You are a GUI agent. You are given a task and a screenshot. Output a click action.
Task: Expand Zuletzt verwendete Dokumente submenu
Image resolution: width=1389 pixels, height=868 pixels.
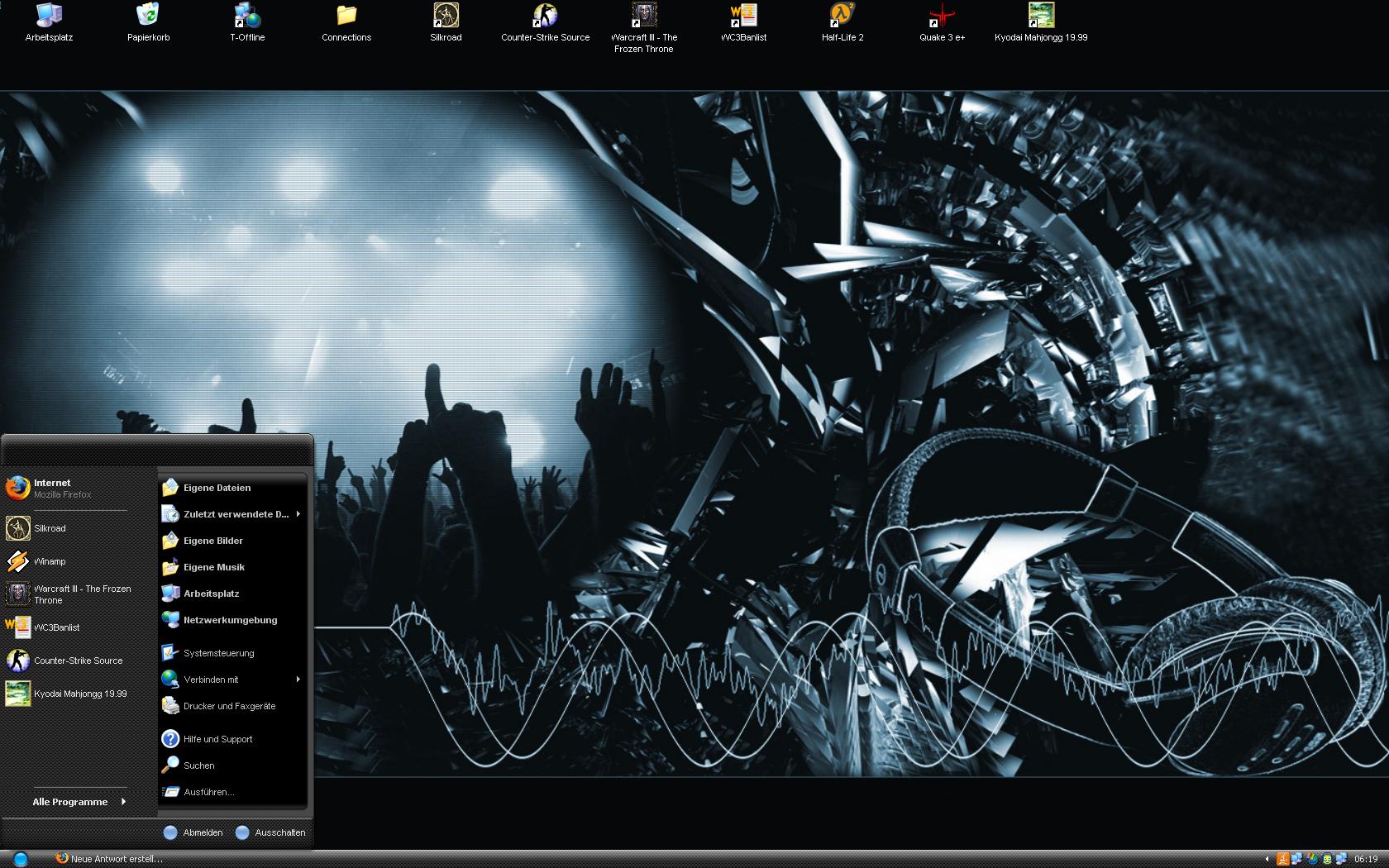[x=235, y=514]
